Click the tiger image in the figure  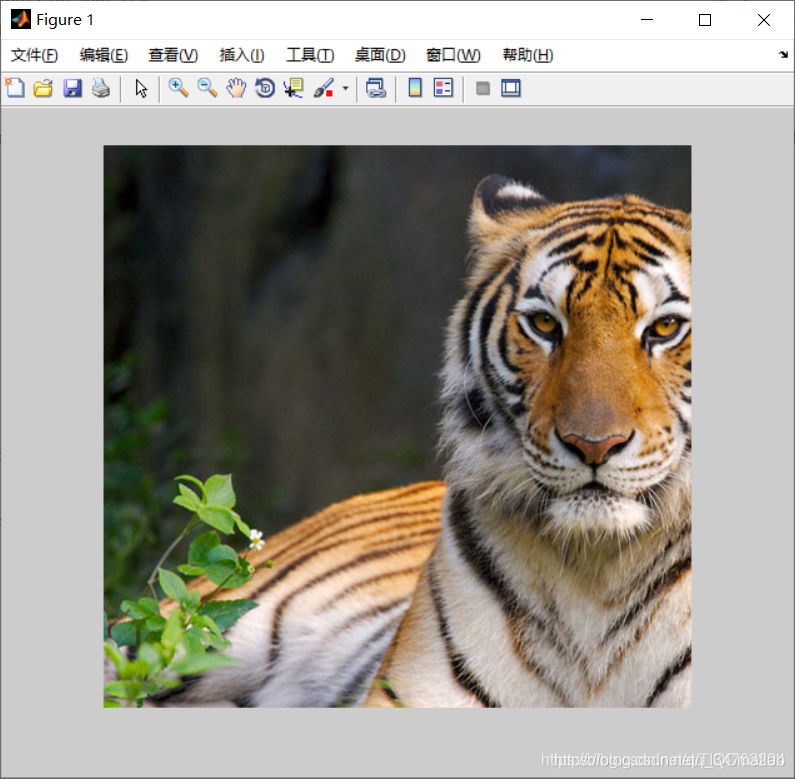[x=397, y=426]
